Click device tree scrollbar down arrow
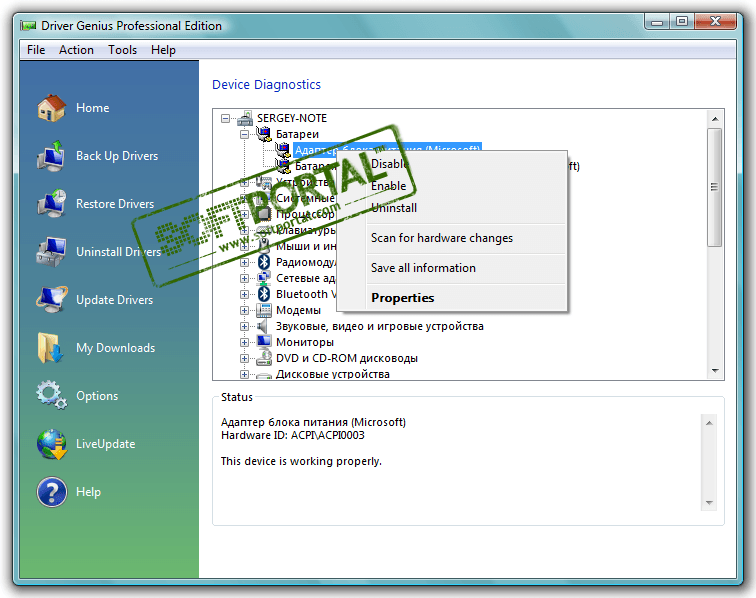The height and width of the screenshot is (598, 756). coord(715,370)
